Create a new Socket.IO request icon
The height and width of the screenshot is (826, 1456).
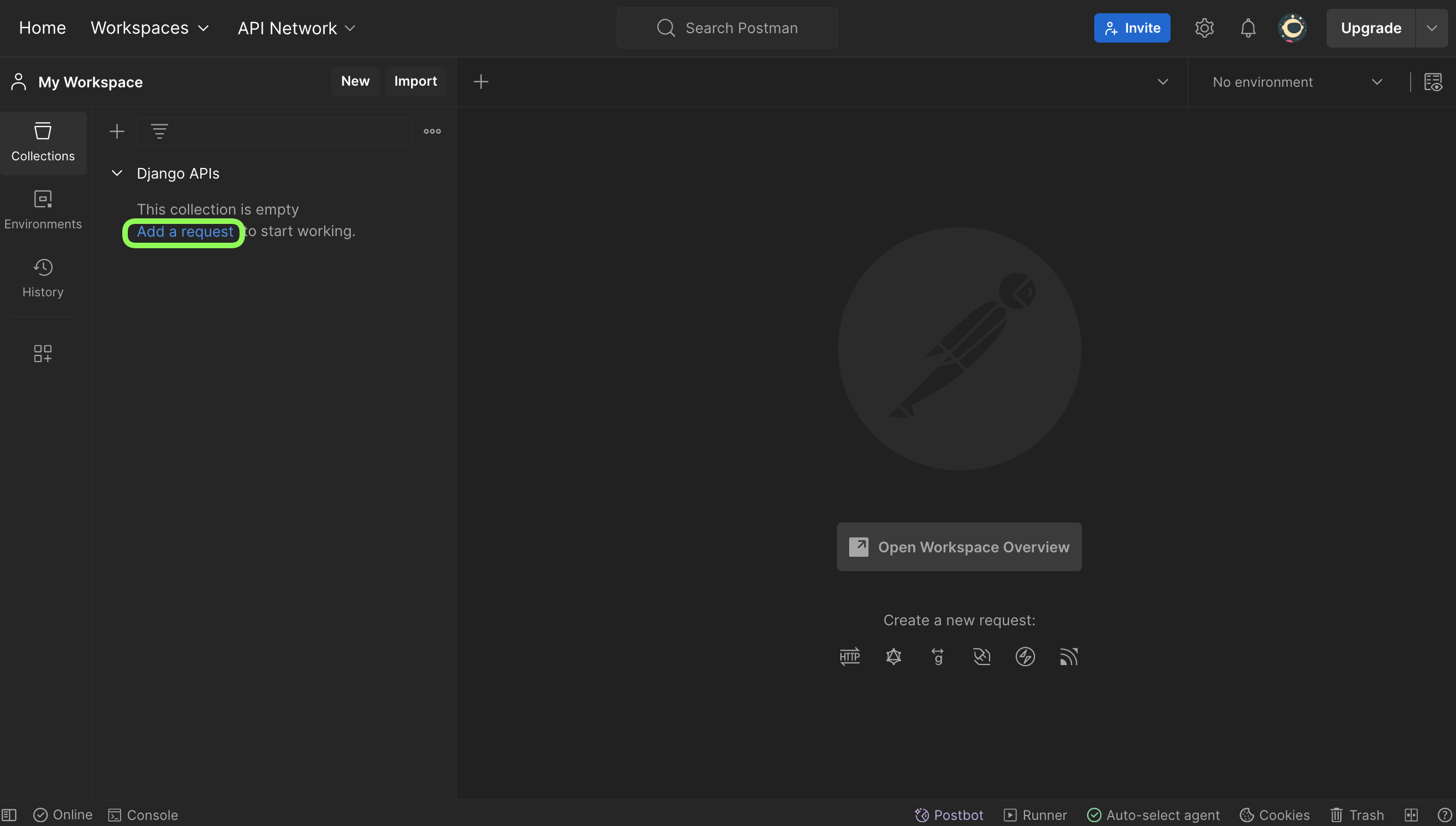(x=1025, y=656)
